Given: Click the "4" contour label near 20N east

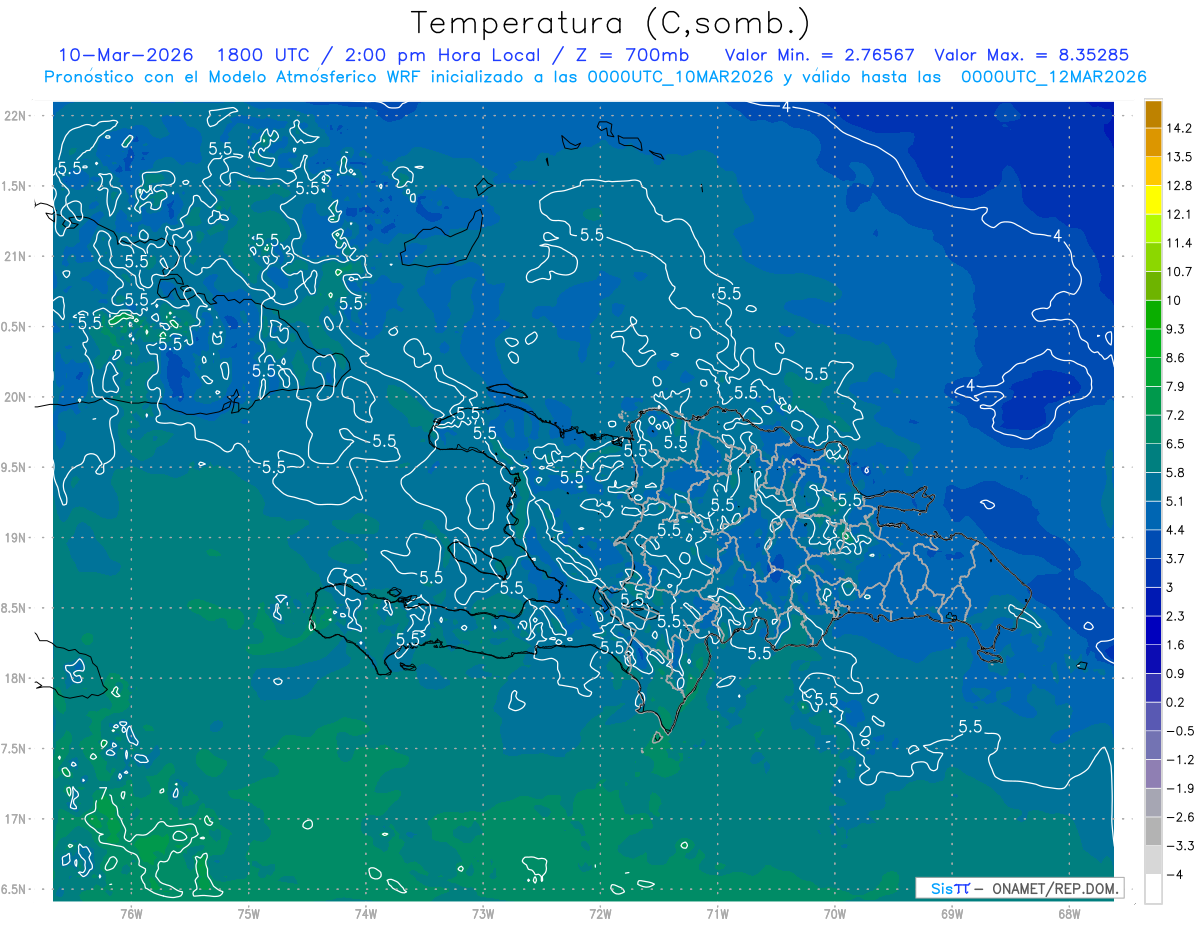Looking at the screenshot, I should (x=971, y=386).
